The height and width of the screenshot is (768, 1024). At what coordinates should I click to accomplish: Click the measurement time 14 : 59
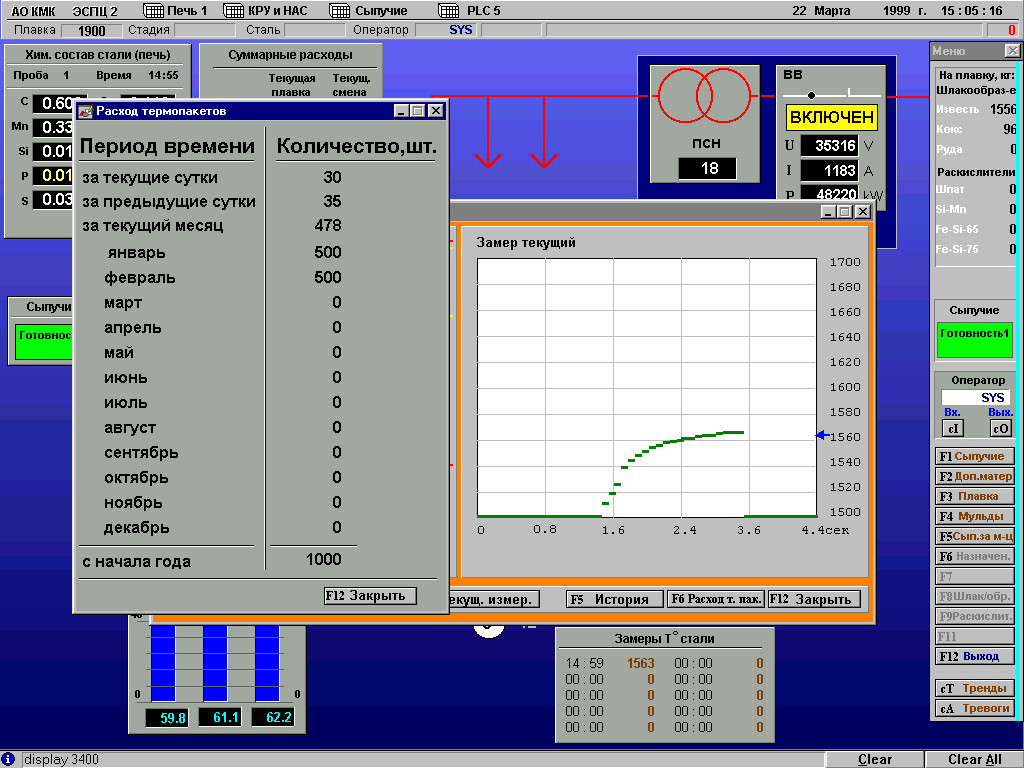tap(584, 664)
